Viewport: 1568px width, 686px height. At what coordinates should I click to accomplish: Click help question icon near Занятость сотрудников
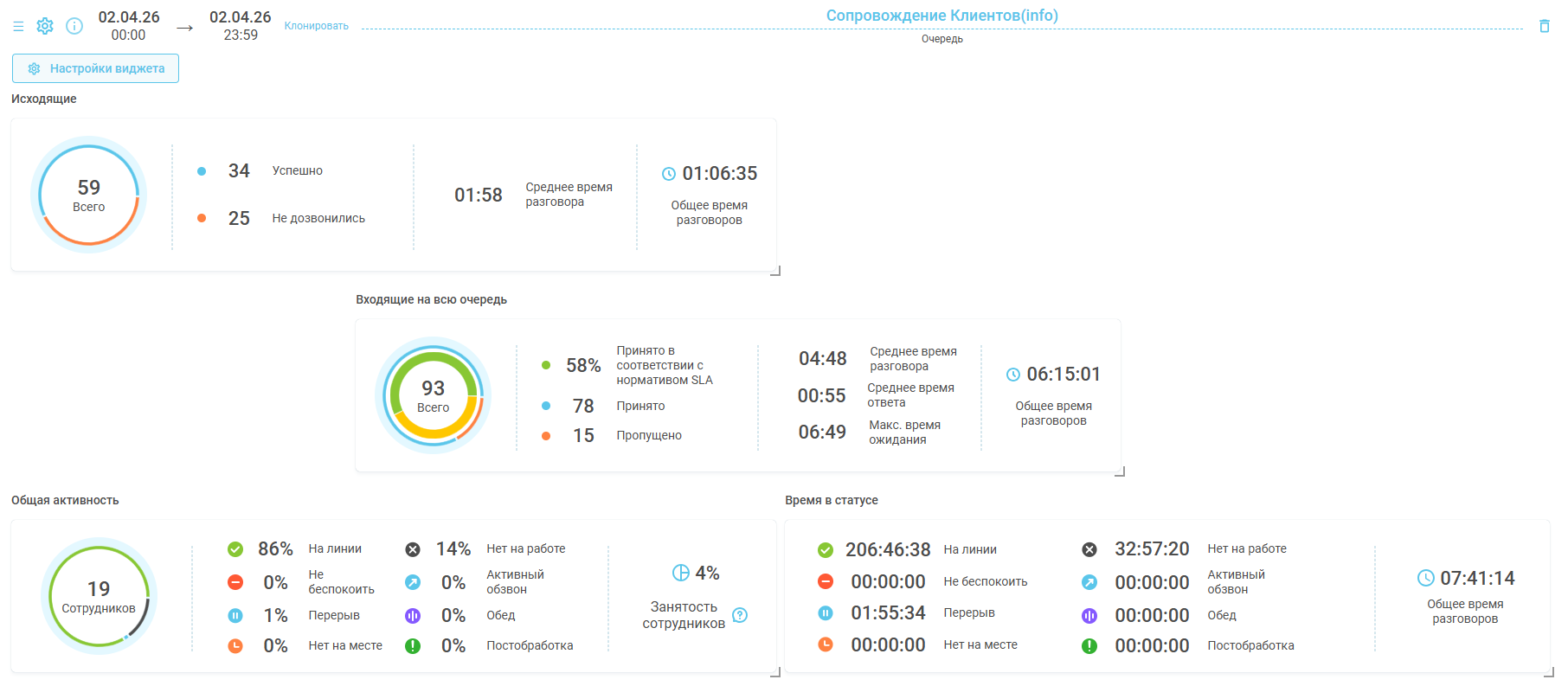740,615
